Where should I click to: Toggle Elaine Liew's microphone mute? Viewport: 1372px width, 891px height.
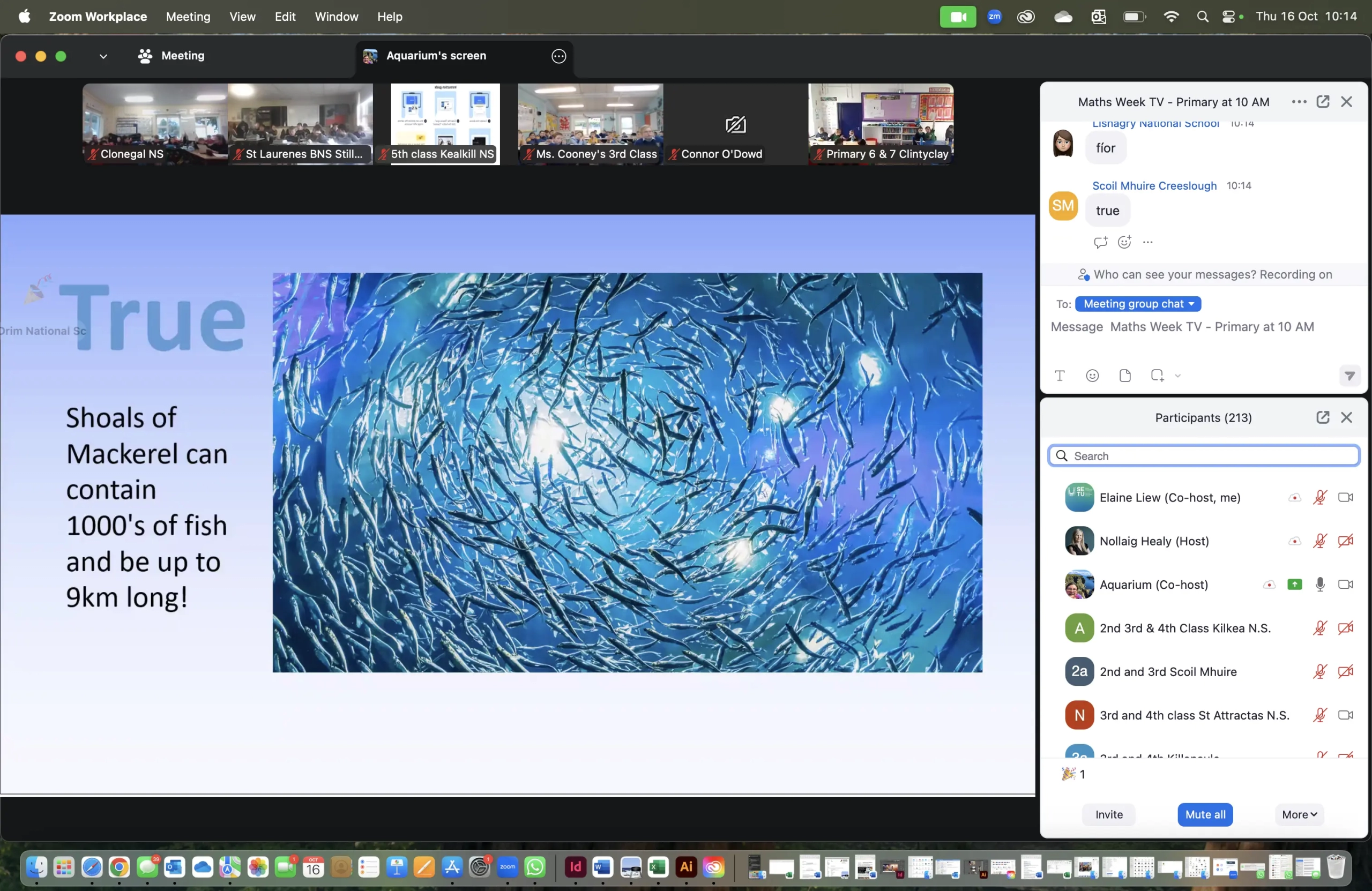point(1319,497)
